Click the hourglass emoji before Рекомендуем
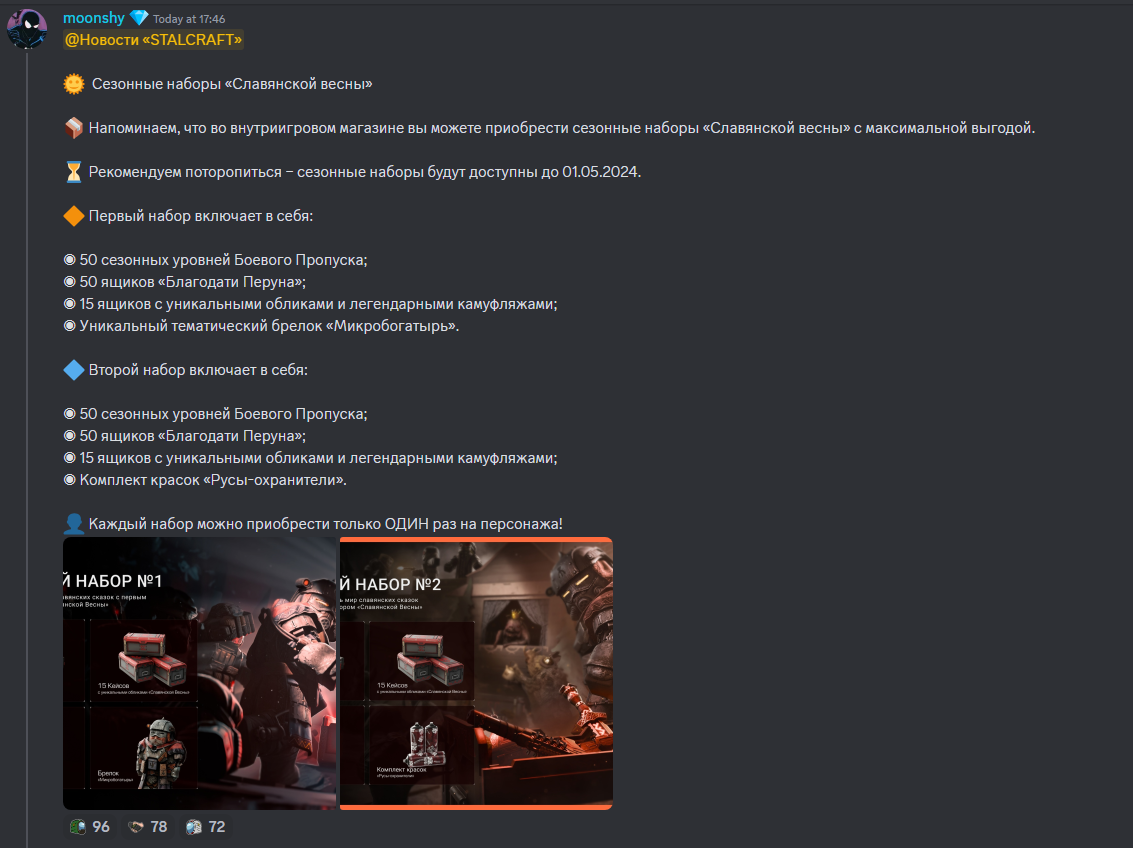Viewport: 1133px width, 848px height. click(x=74, y=173)
